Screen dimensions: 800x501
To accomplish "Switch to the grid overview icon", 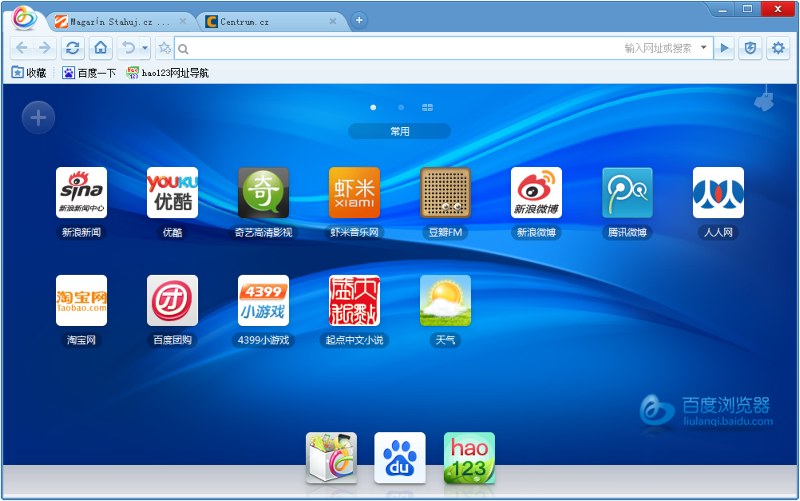I will coord(428,108).
